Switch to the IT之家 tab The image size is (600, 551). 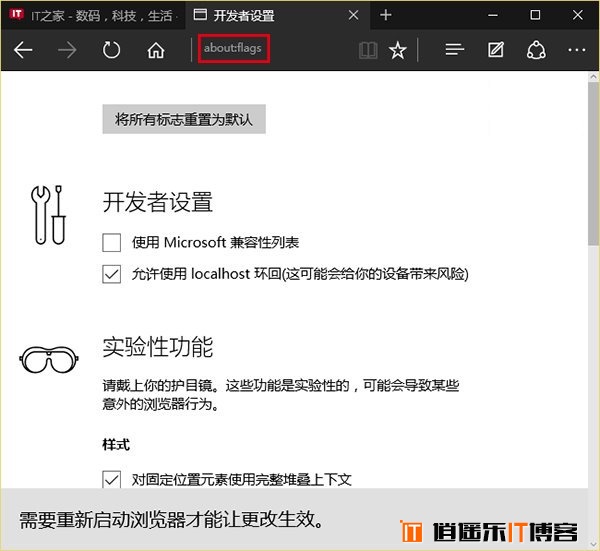[x=93, y=15]
